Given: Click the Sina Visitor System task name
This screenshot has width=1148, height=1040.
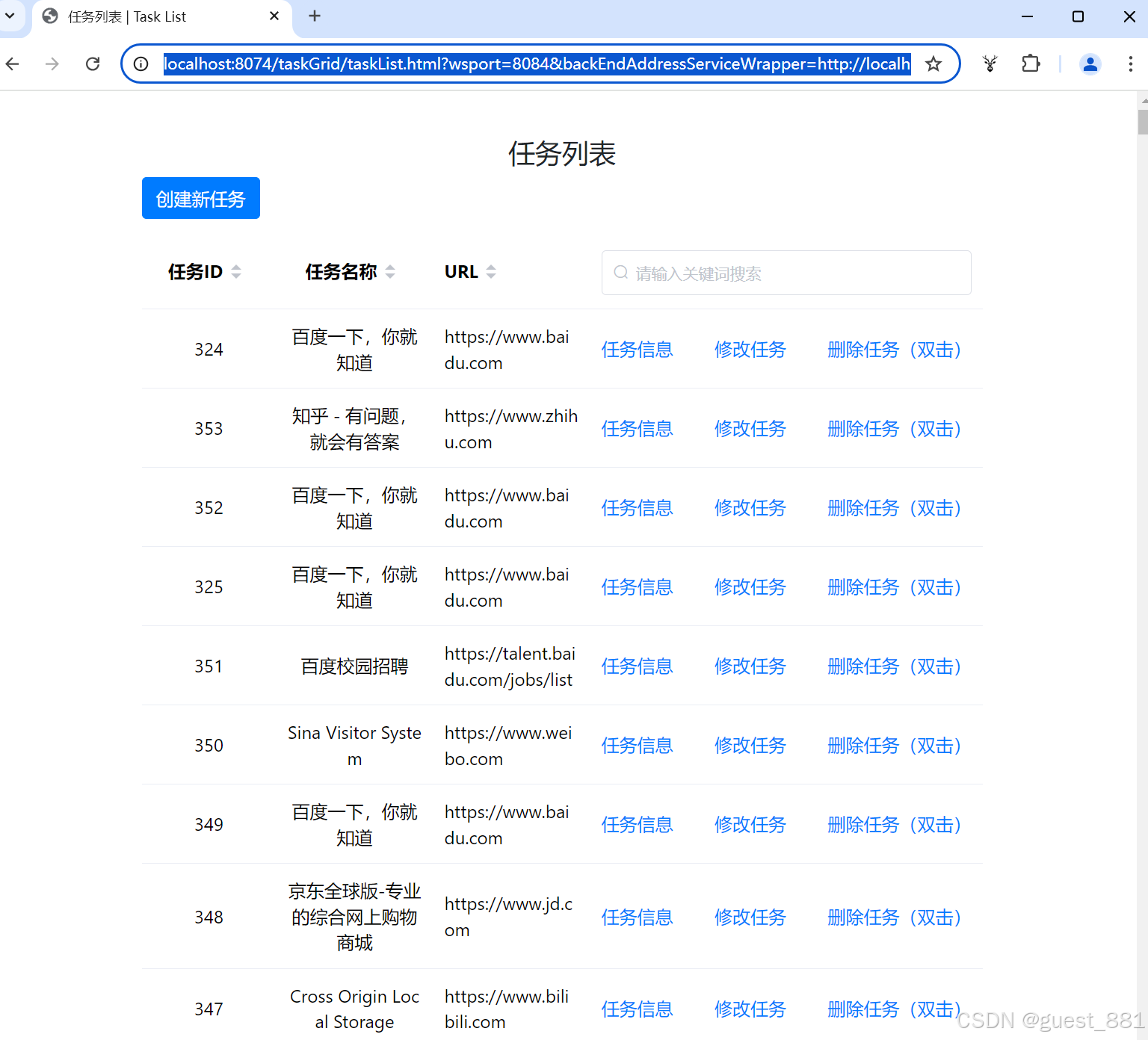Looking at the screenshot, I should (354, 746).
